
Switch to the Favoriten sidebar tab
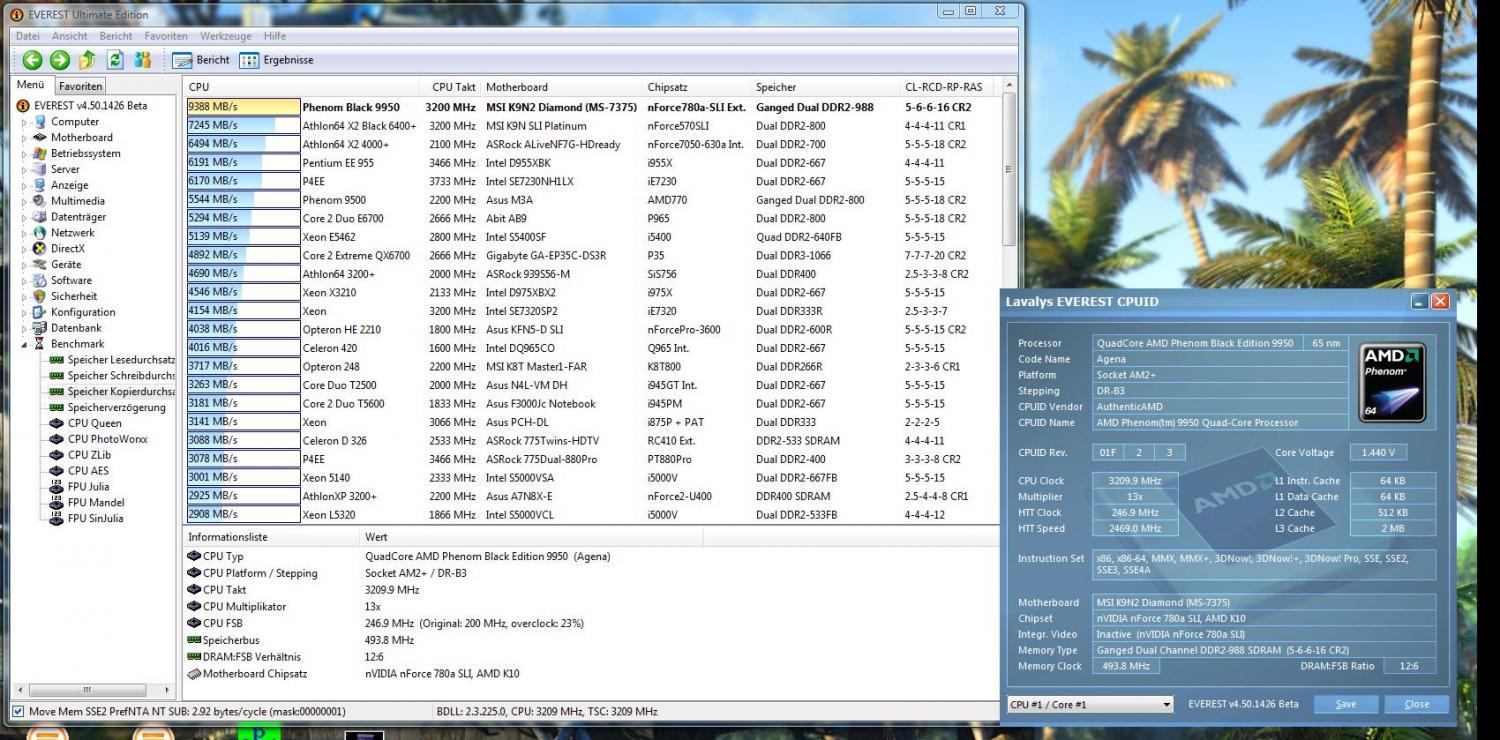[80, 86]
